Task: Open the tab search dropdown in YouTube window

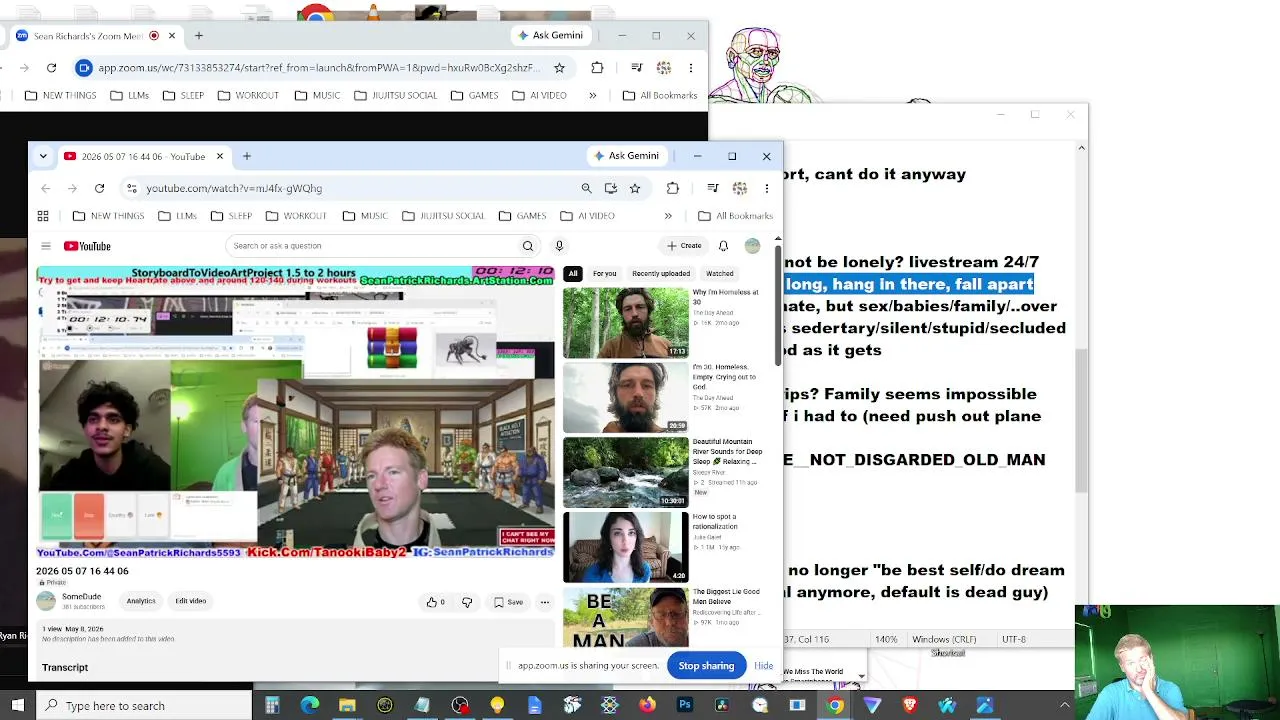Action: coord(43,156)
